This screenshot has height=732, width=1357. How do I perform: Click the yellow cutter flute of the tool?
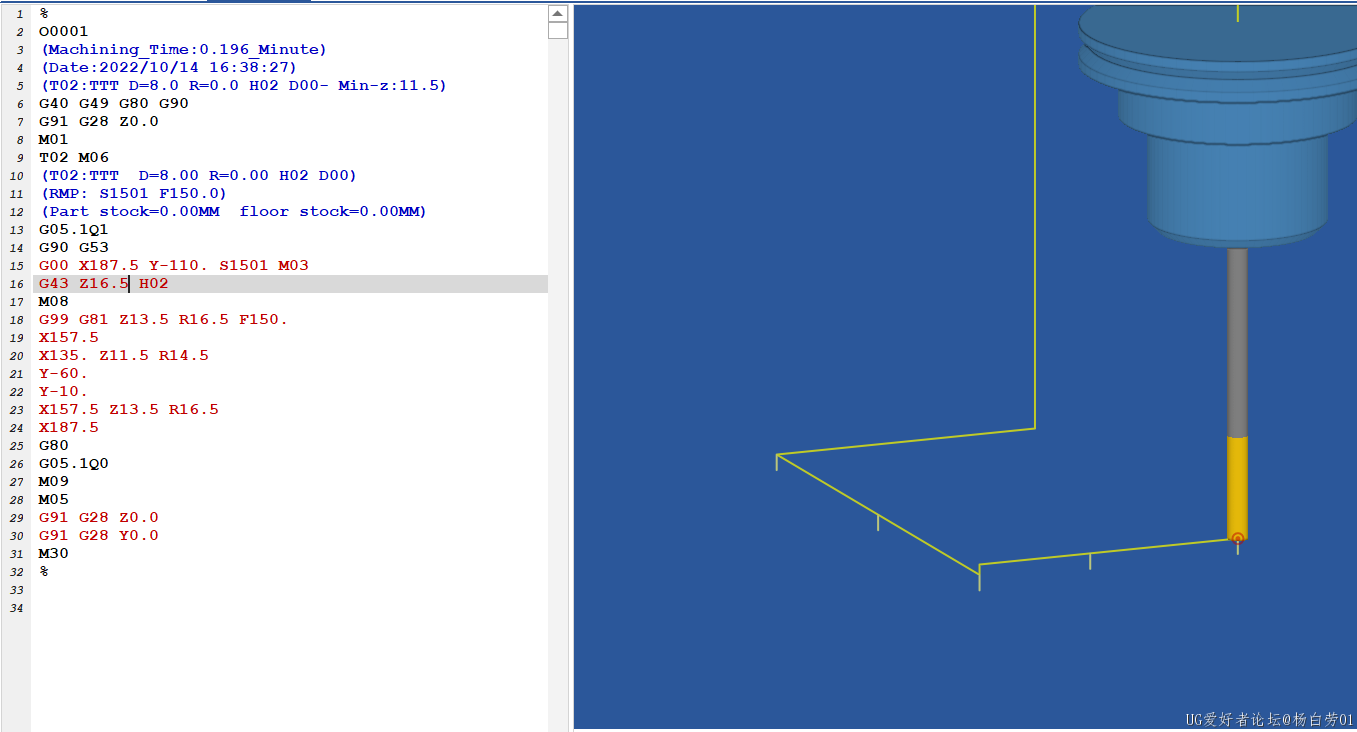tap(1238, 487)
